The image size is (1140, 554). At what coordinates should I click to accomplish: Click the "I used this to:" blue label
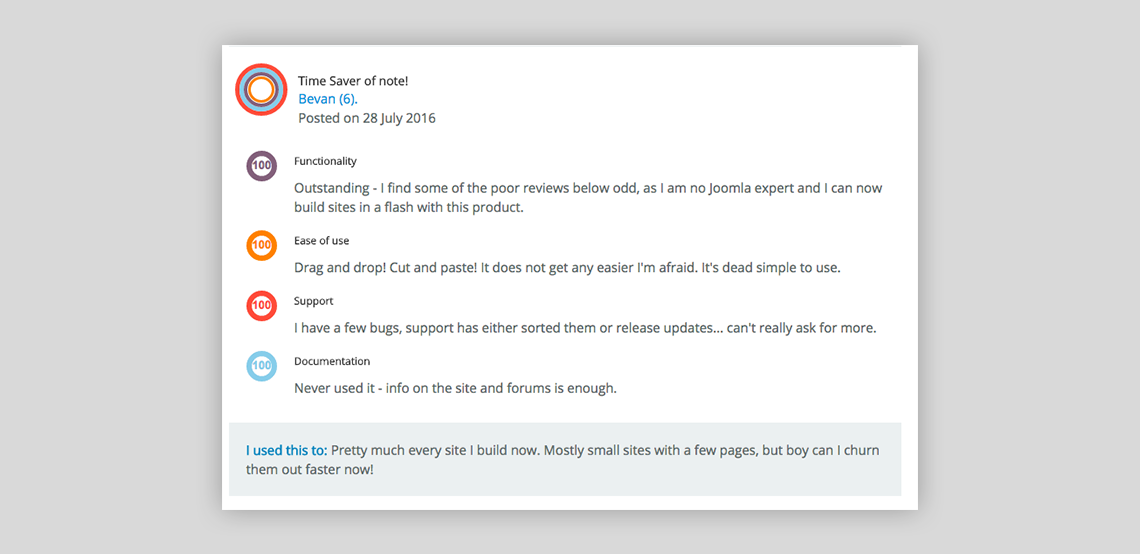286,450
